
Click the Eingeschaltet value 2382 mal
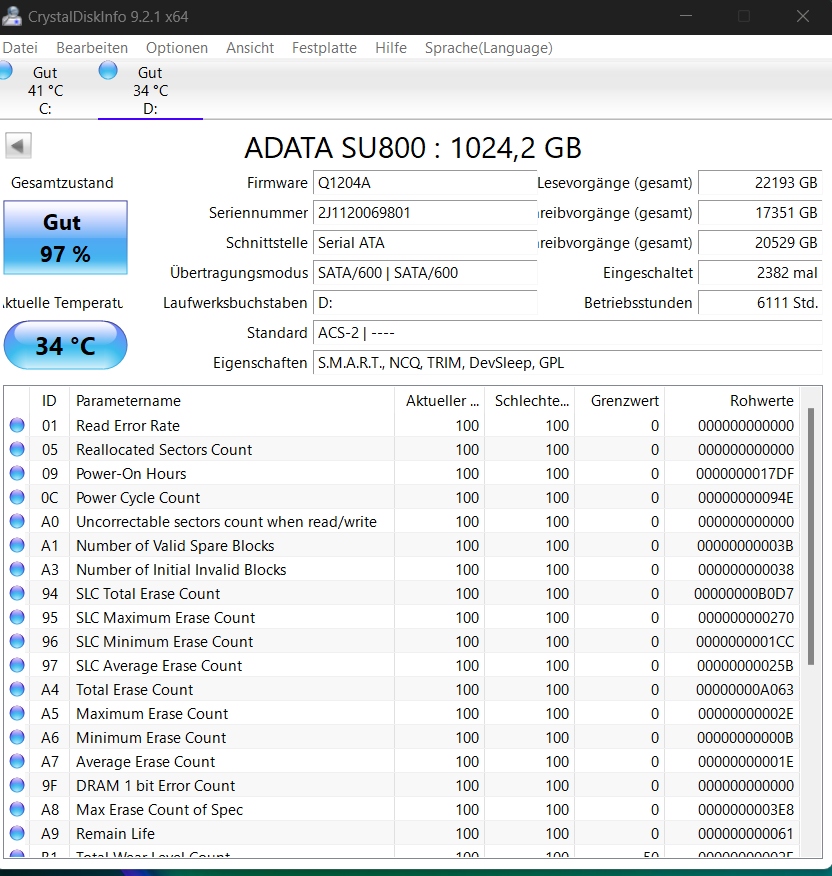760,273
